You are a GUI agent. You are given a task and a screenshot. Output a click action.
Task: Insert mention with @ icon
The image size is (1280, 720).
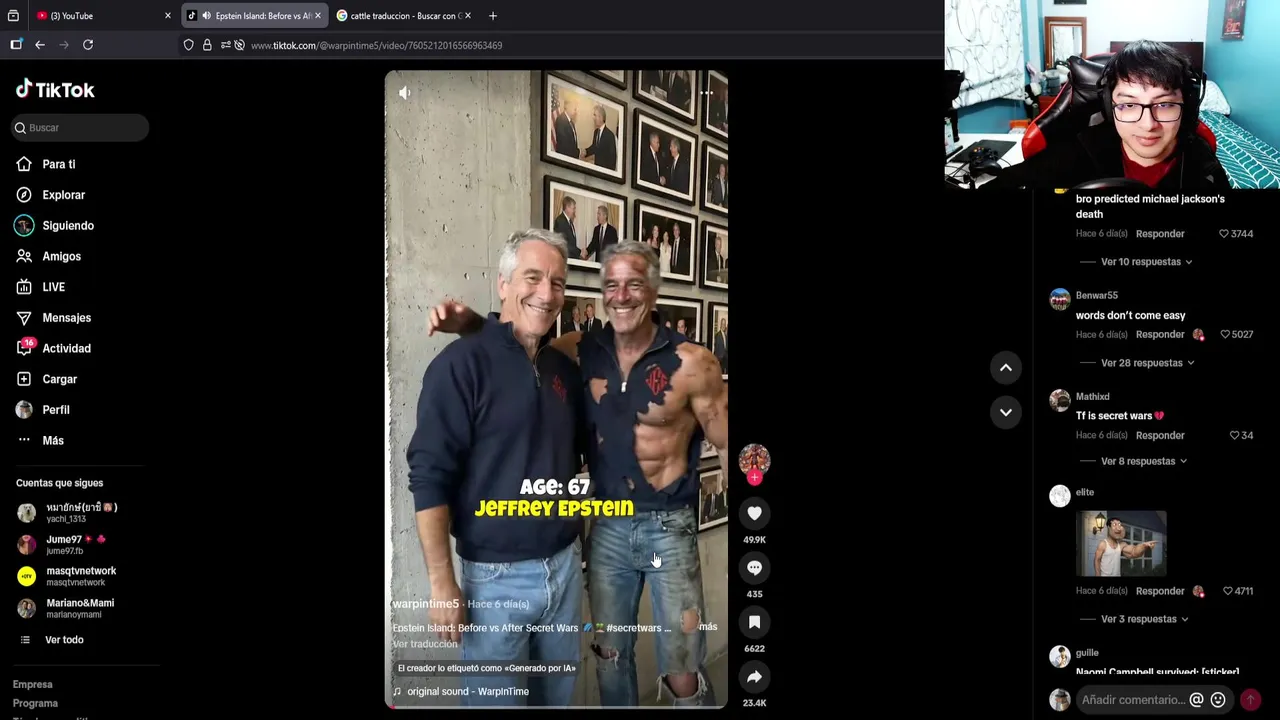click(1196, 700)
